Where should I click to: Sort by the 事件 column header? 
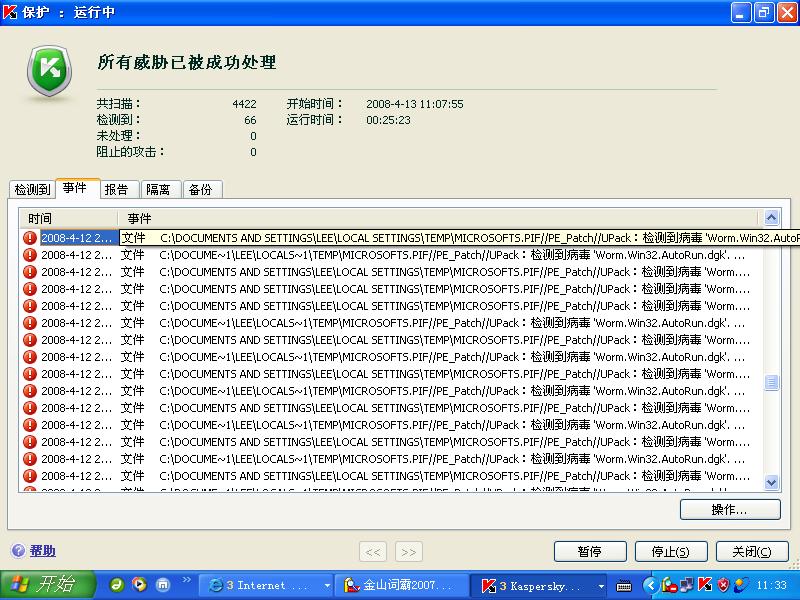click(440, 218)
